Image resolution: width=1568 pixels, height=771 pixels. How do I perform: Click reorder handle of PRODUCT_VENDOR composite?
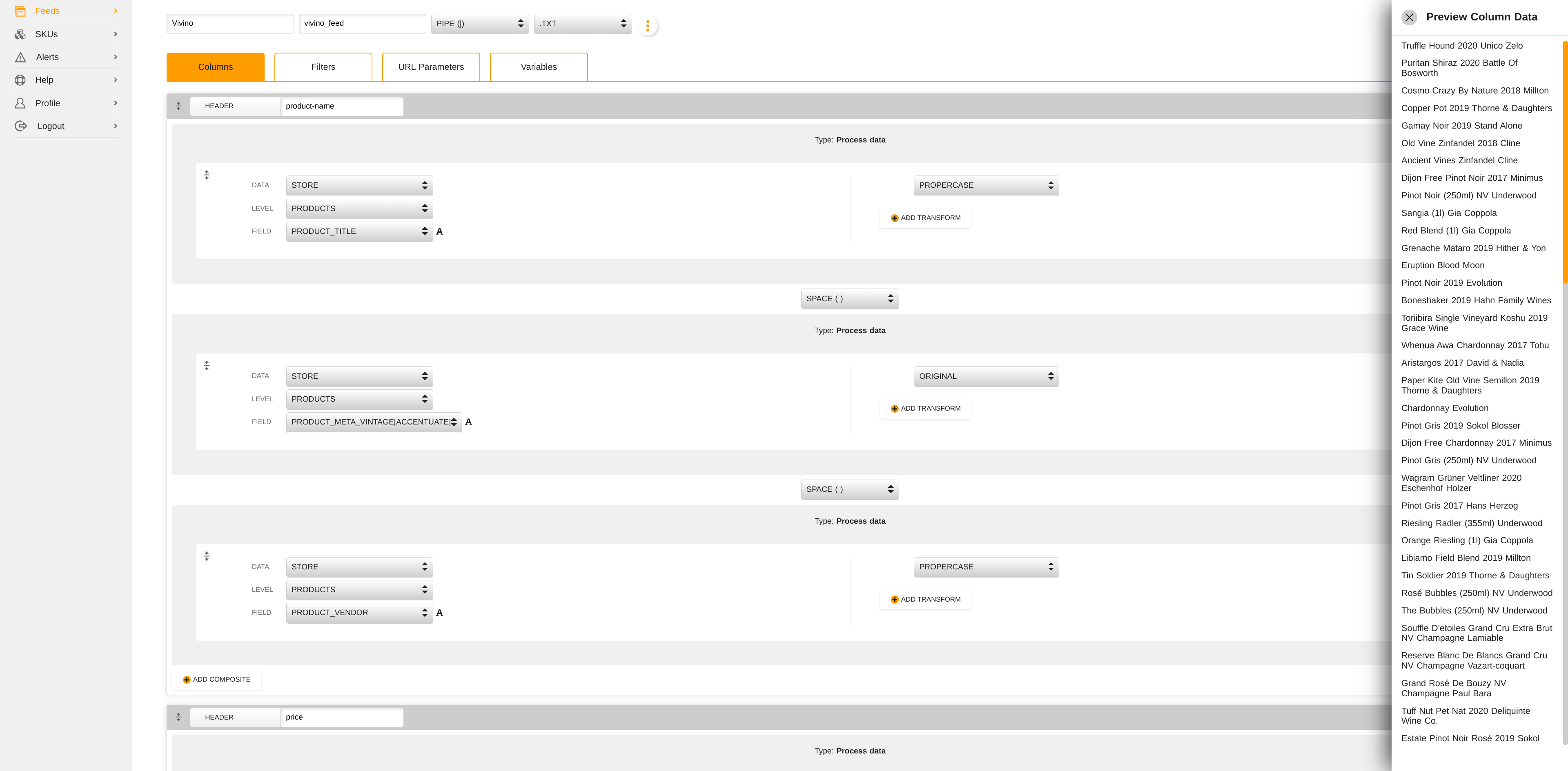click(206, 555)
